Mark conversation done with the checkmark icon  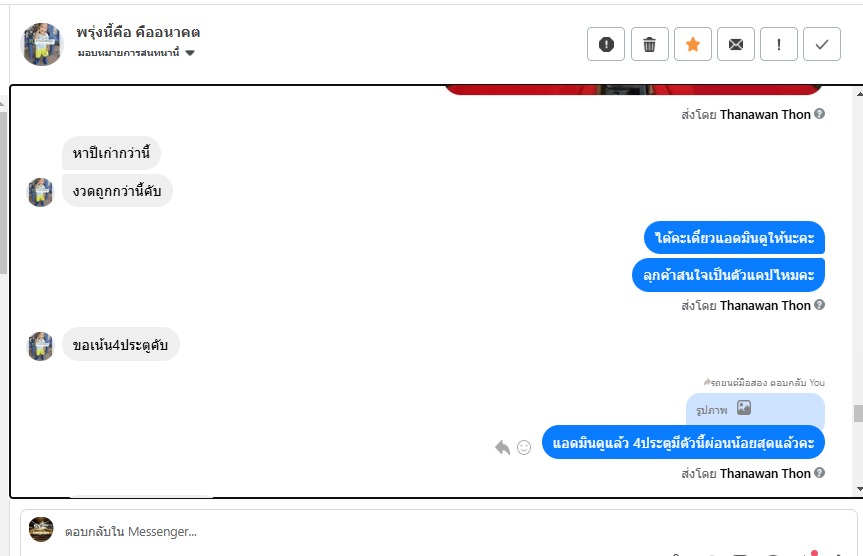point(822,44)
